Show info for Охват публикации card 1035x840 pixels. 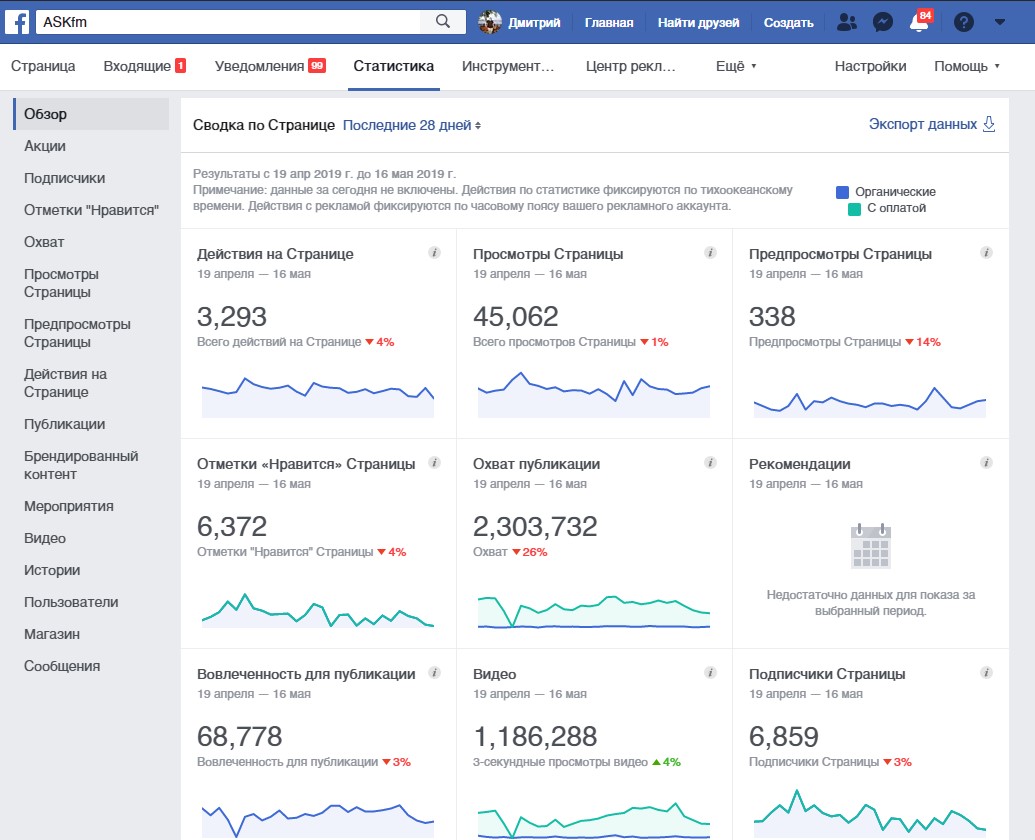point(710,463)
